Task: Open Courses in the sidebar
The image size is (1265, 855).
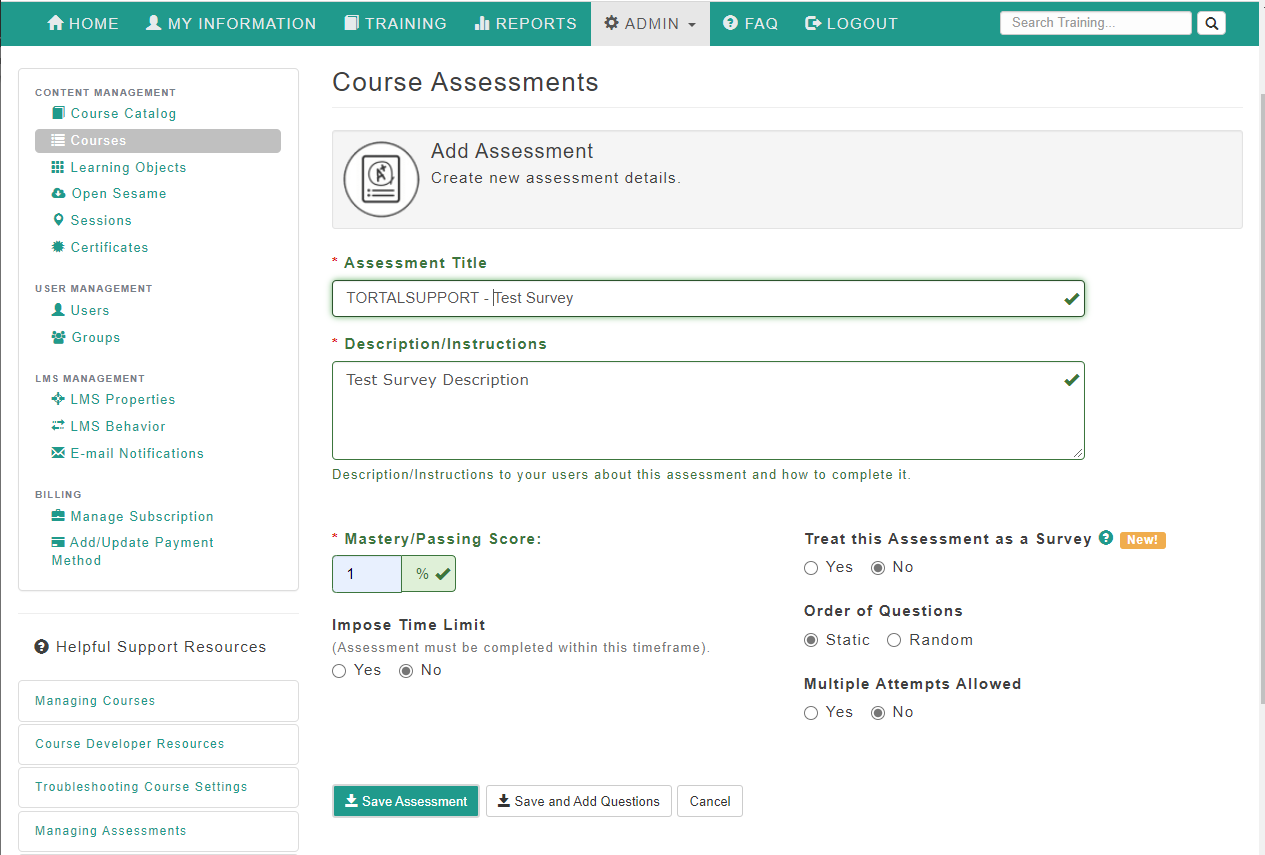Action: click(x=158, y=140)
